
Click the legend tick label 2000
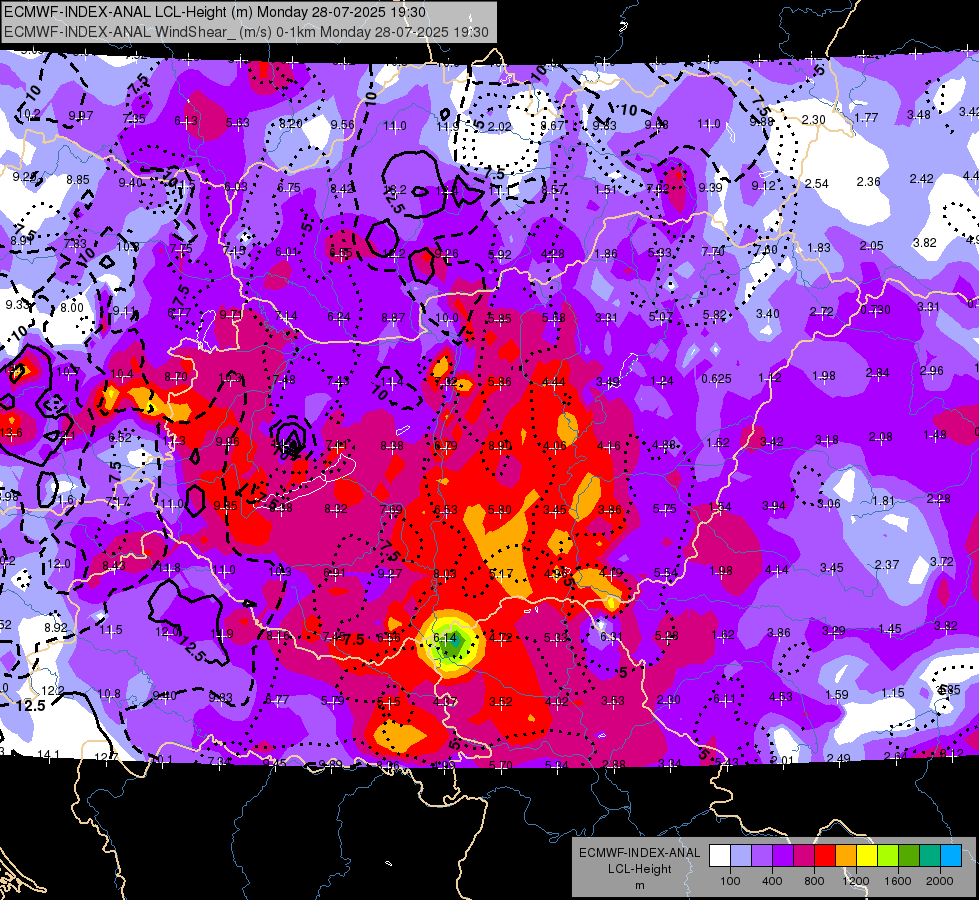(940, 881)
